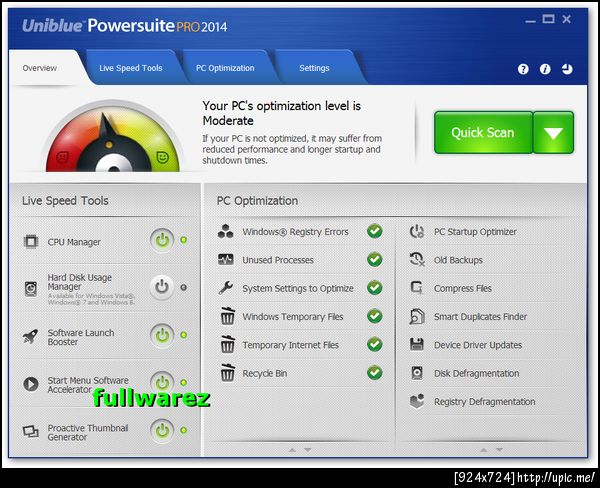600x488 pixels.
Task: Click the CPU Manager chip icon
Action: point(31,242)
